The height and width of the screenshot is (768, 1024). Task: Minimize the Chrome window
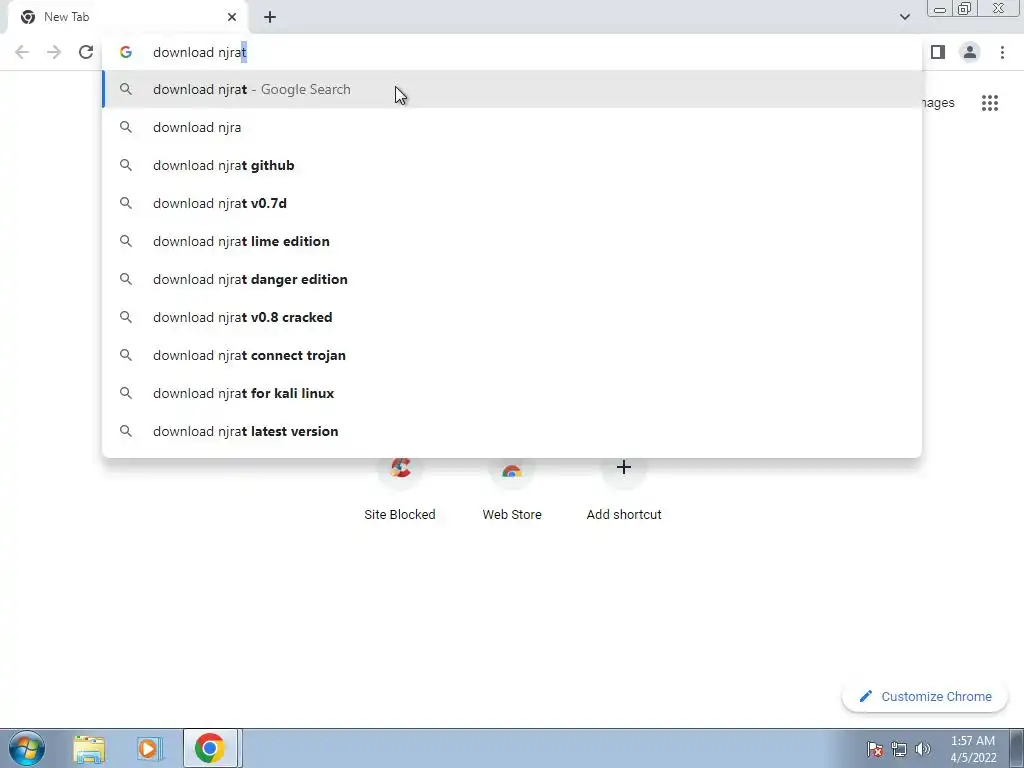tap(940, 9)
